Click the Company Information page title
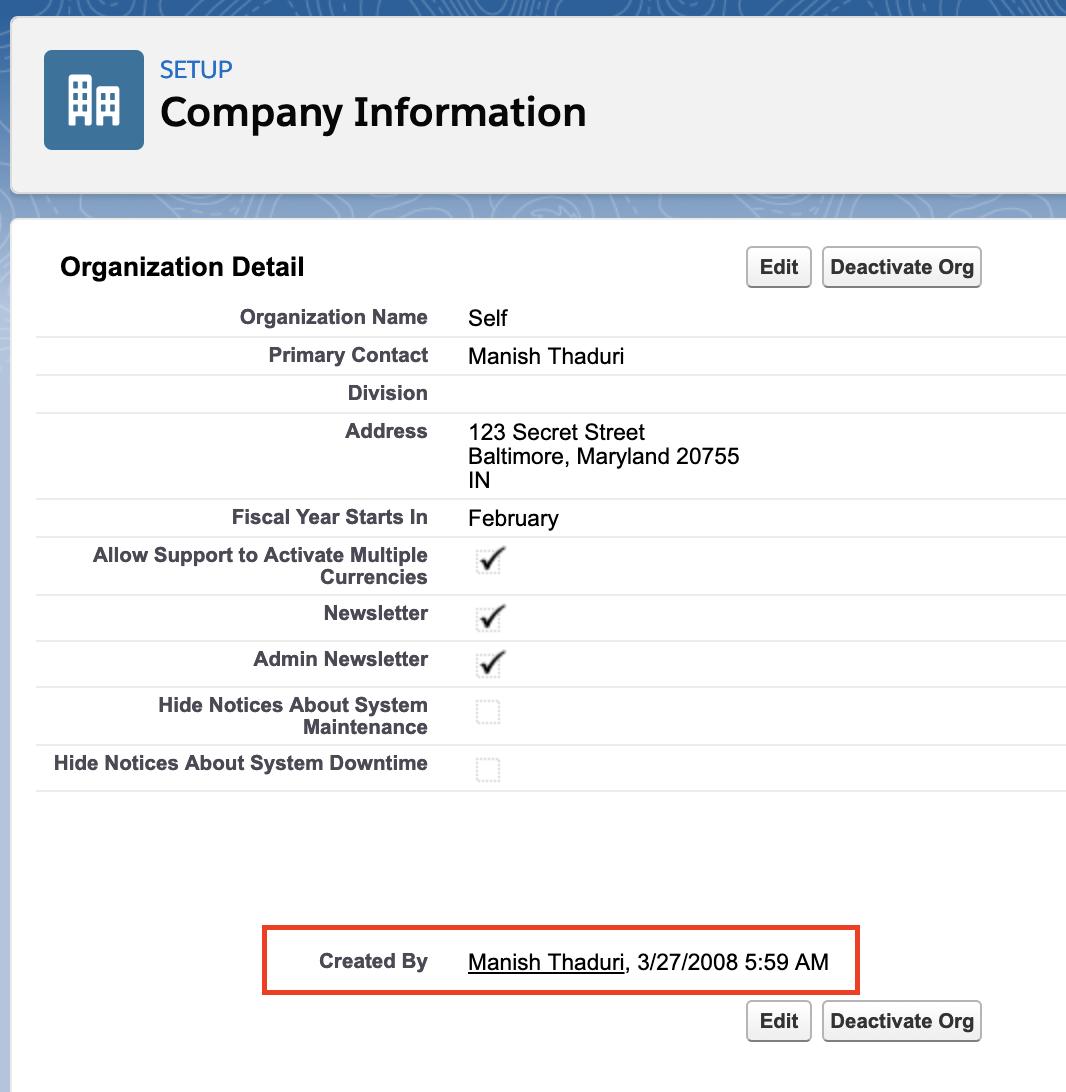 [373, 112]
